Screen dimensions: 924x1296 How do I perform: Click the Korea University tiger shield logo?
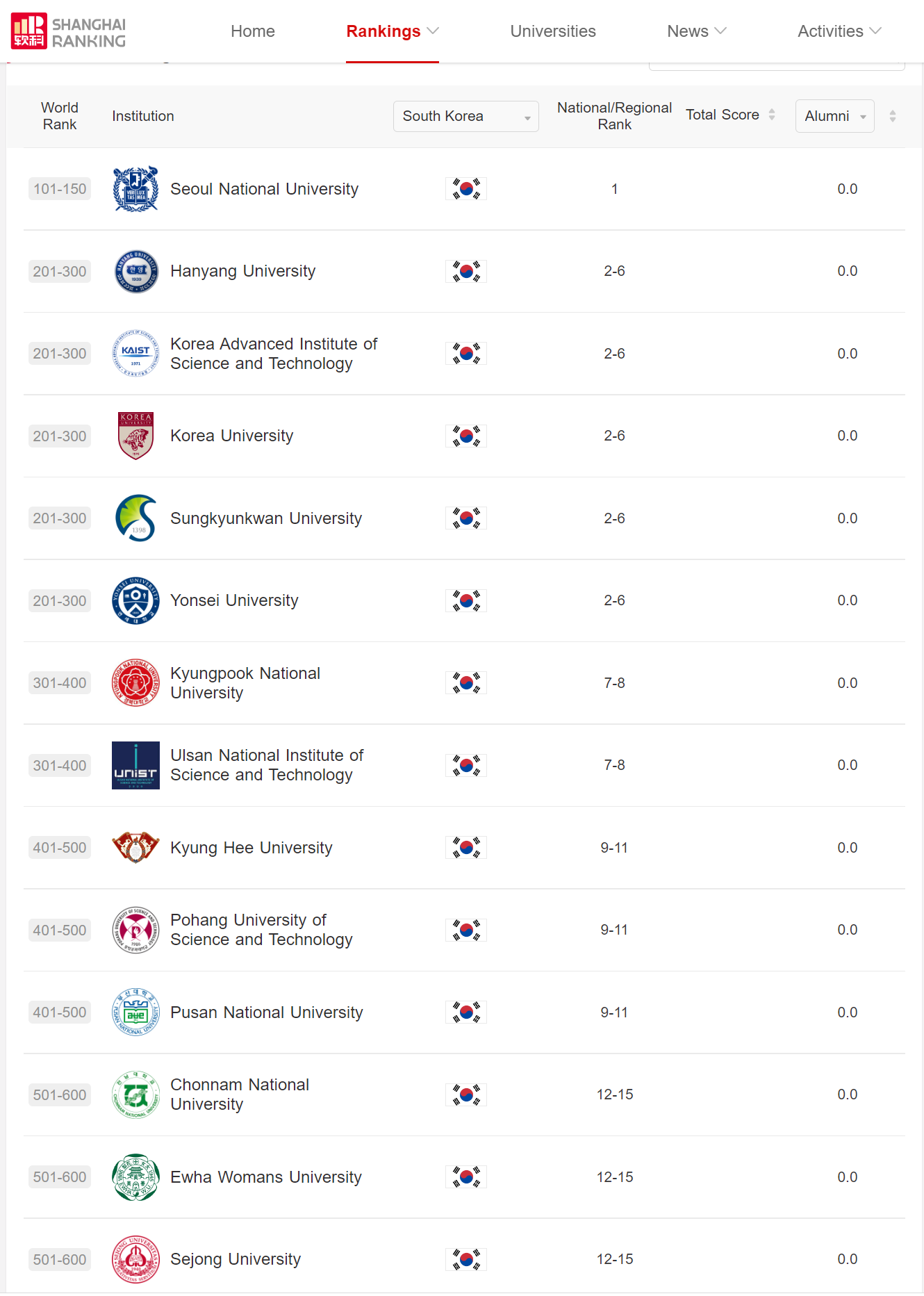[x=135, y=436]
